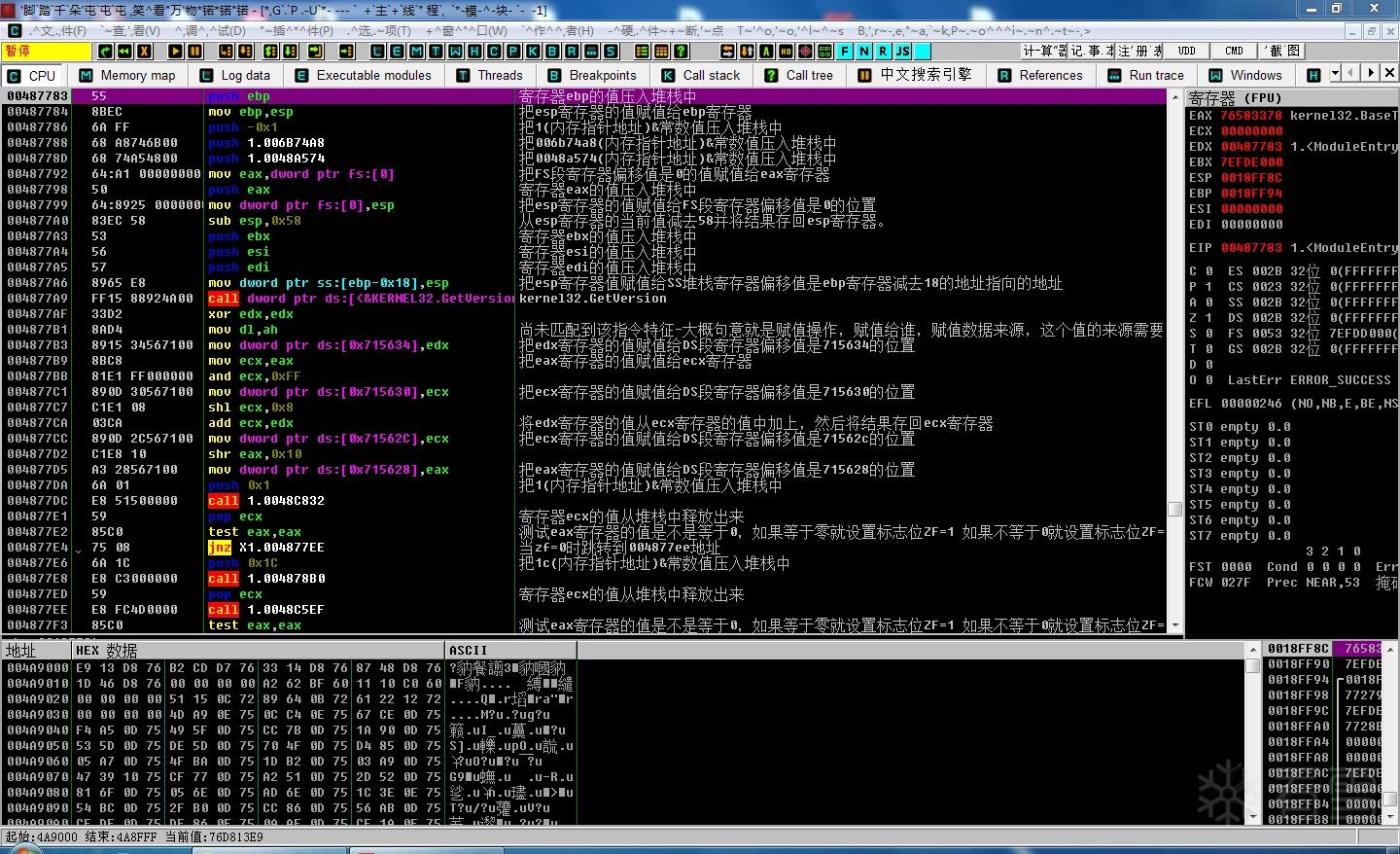The width and height of the screenshot is (1400, 854).
Task: Open Executable modules via E toolbar icon
Action: [x=397, y=51]
